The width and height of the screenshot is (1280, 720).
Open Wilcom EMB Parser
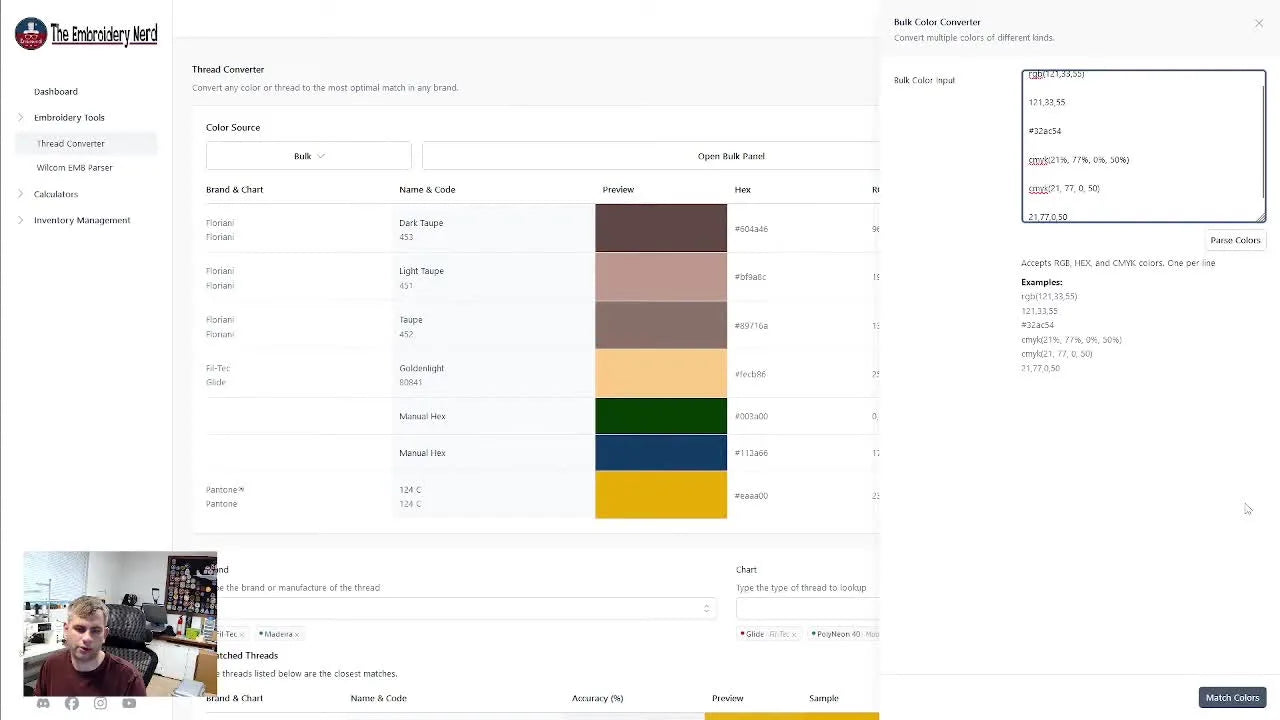coord(75,168)
